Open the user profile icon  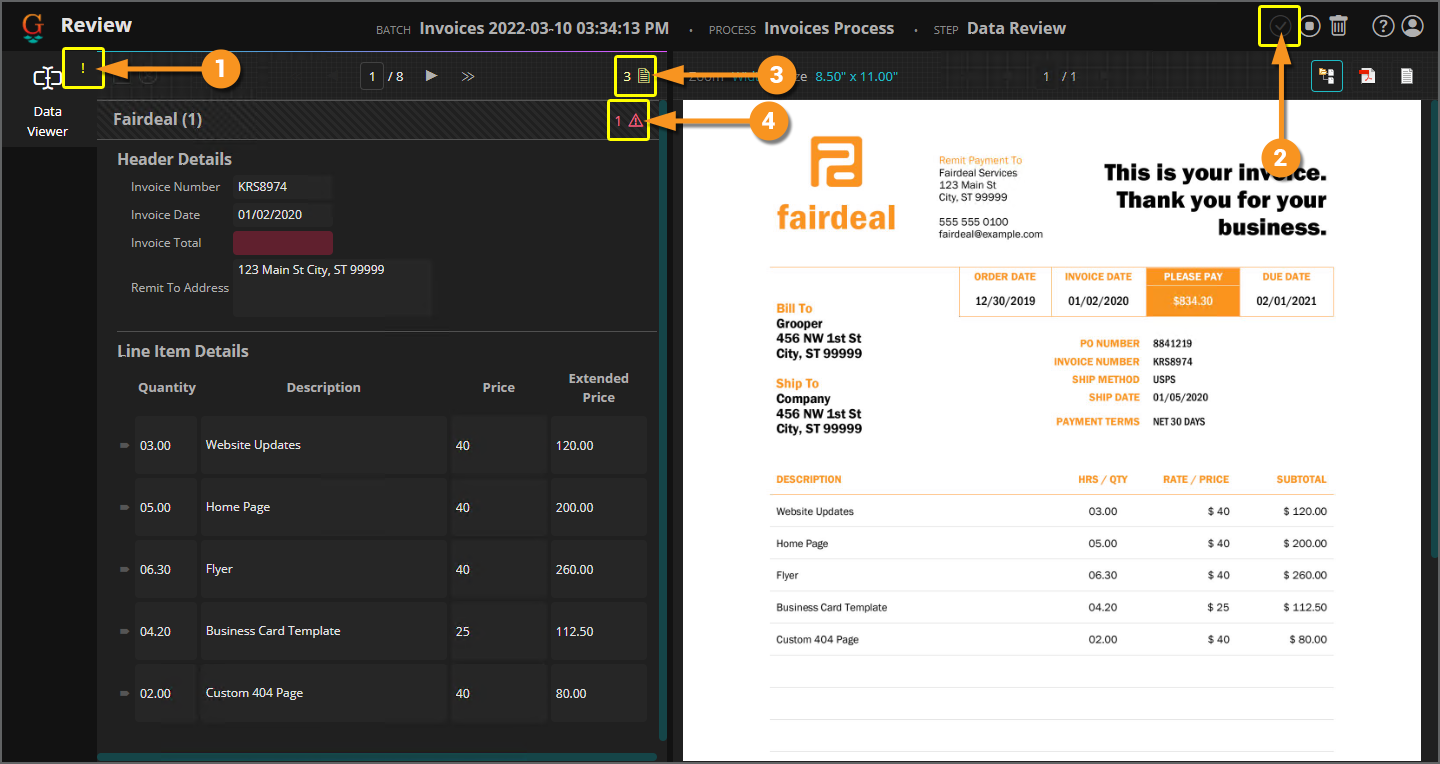1412,26
